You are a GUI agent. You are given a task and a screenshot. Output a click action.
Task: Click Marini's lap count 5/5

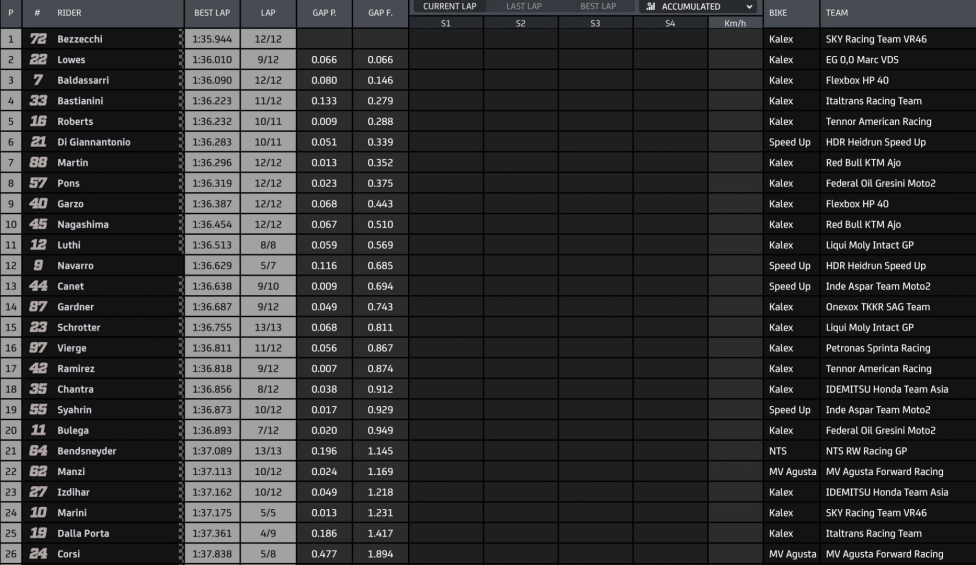pyautogui.click(x=268, y=512)
